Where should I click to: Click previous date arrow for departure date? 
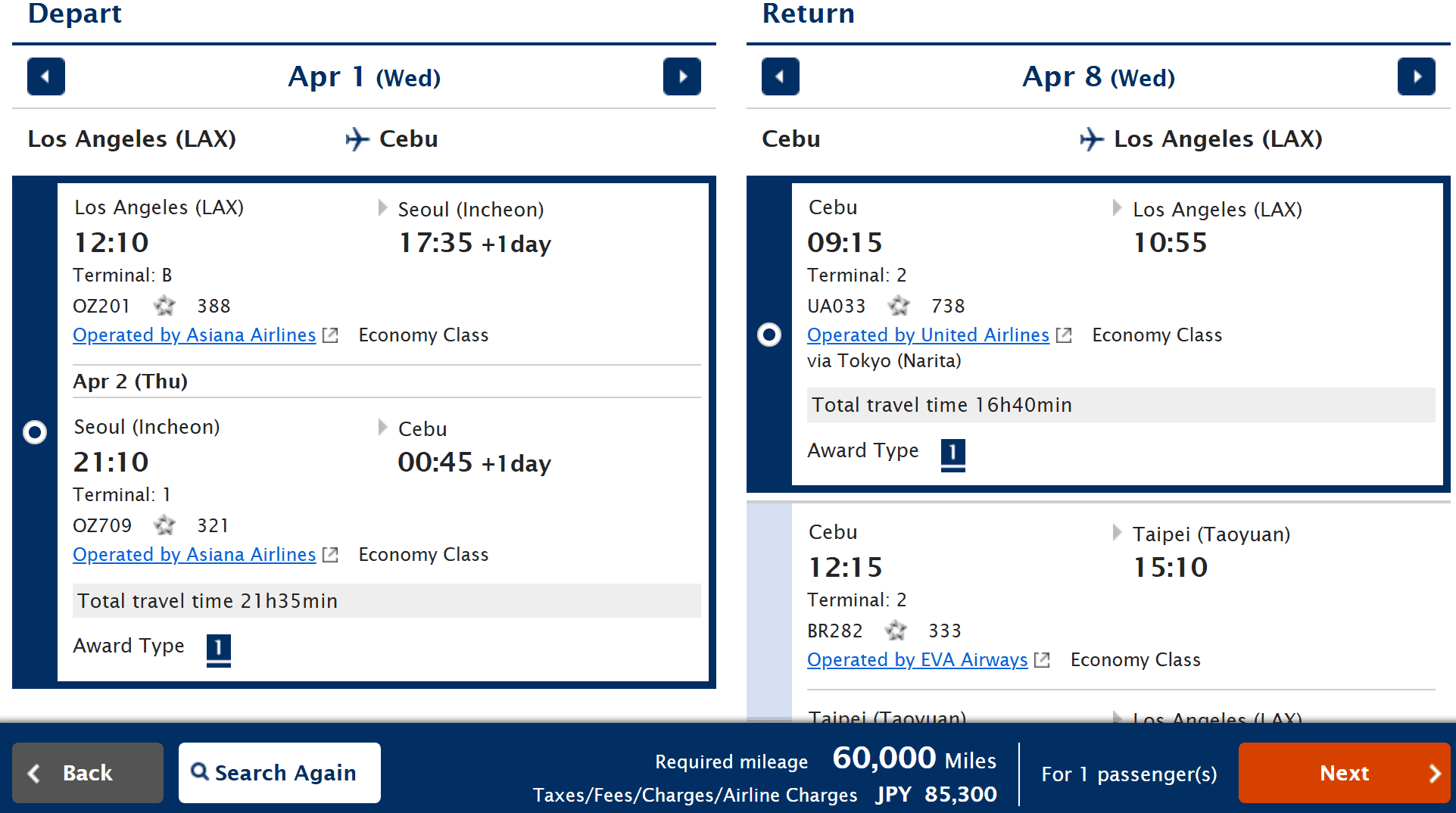coord(45,76)
